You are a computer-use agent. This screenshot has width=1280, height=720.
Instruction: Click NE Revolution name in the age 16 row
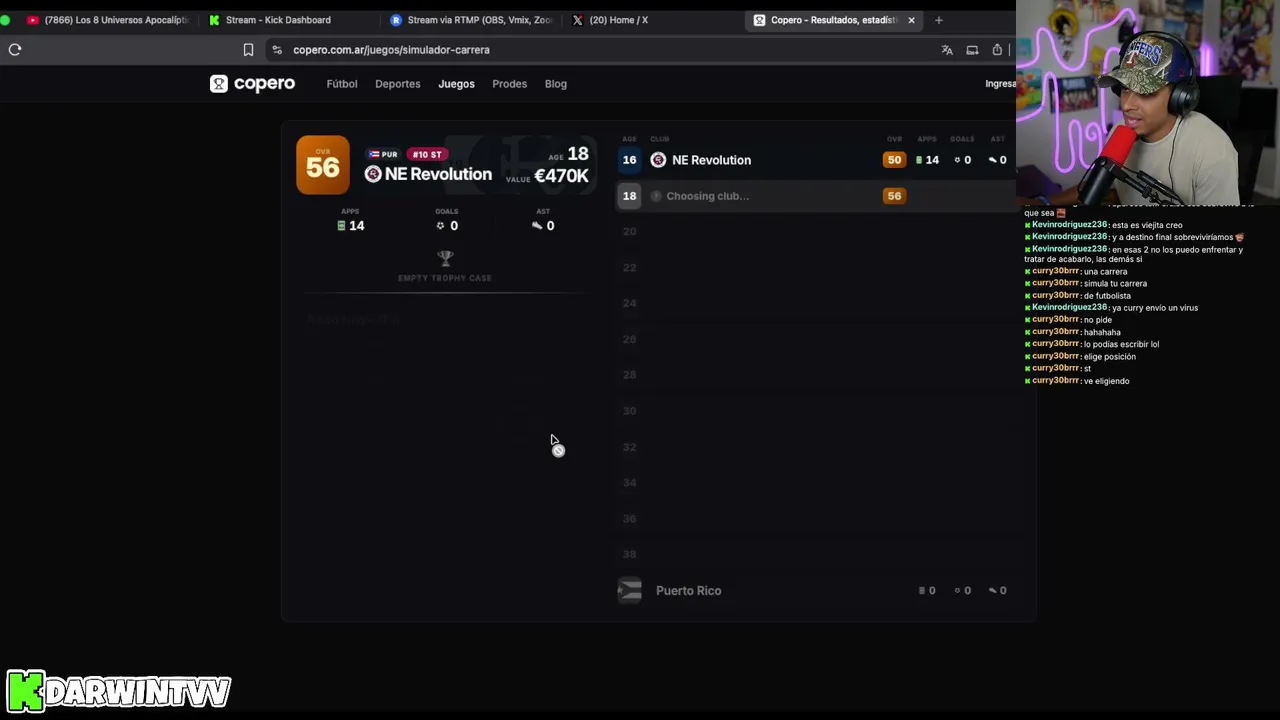pyautogui.click(x=712, y=160)
